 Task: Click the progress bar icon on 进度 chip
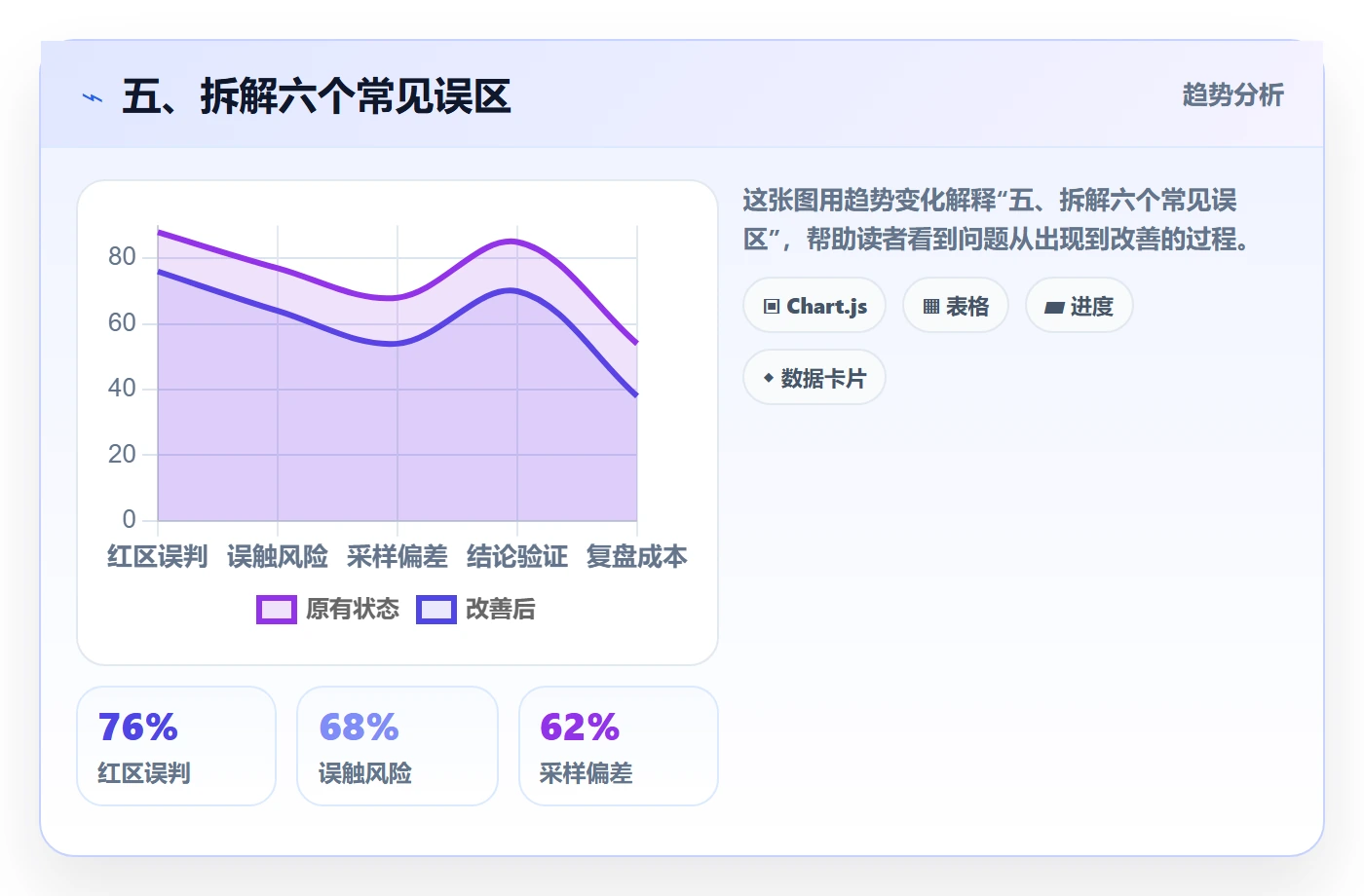[x=1054, y=308]
